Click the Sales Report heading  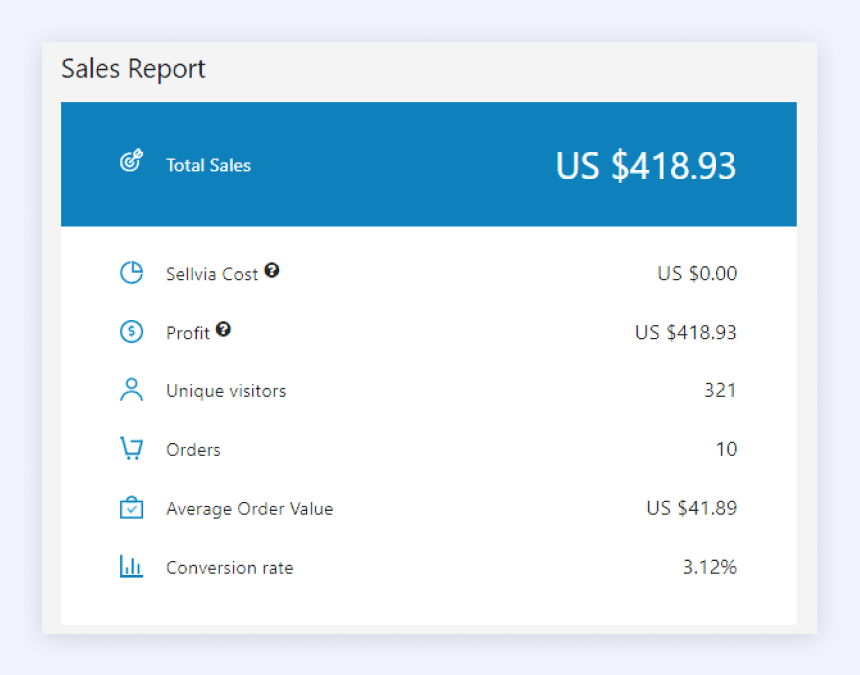pos(133,69)
